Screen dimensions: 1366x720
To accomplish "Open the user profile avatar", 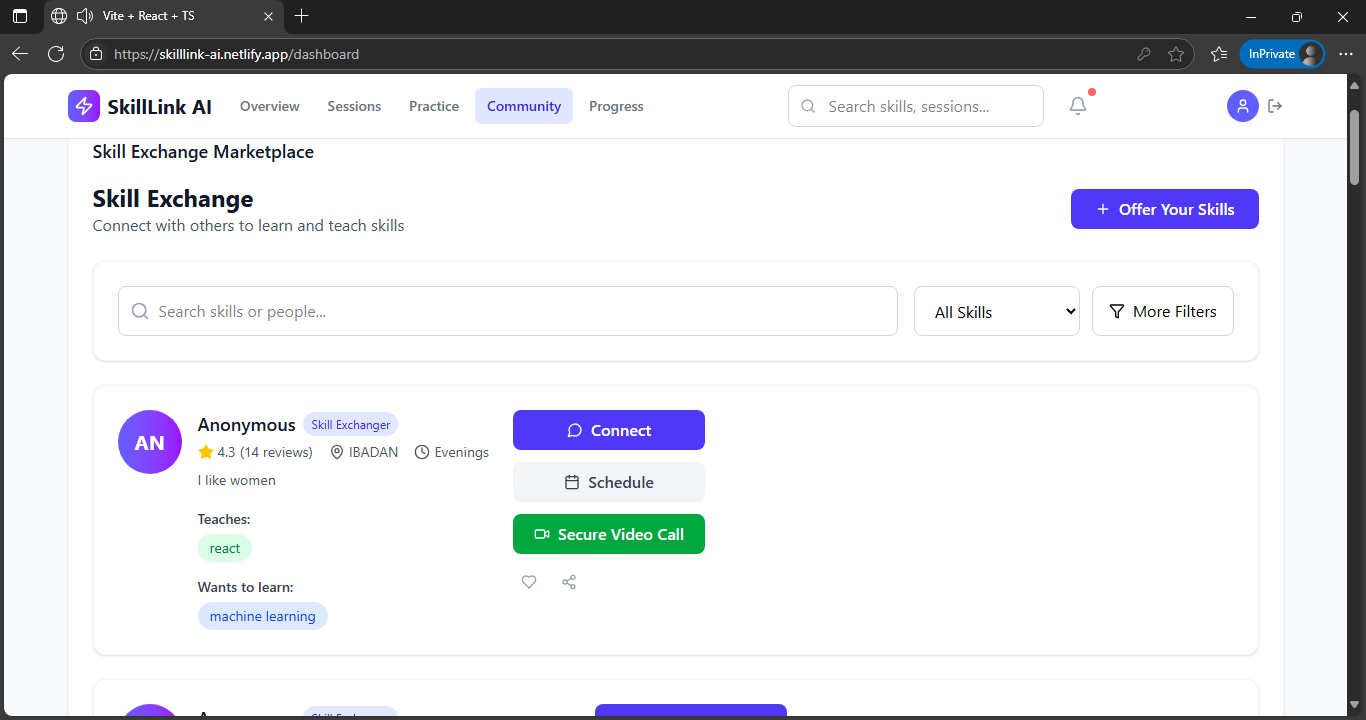I will pyautogui.click(x=1243, y=106).
